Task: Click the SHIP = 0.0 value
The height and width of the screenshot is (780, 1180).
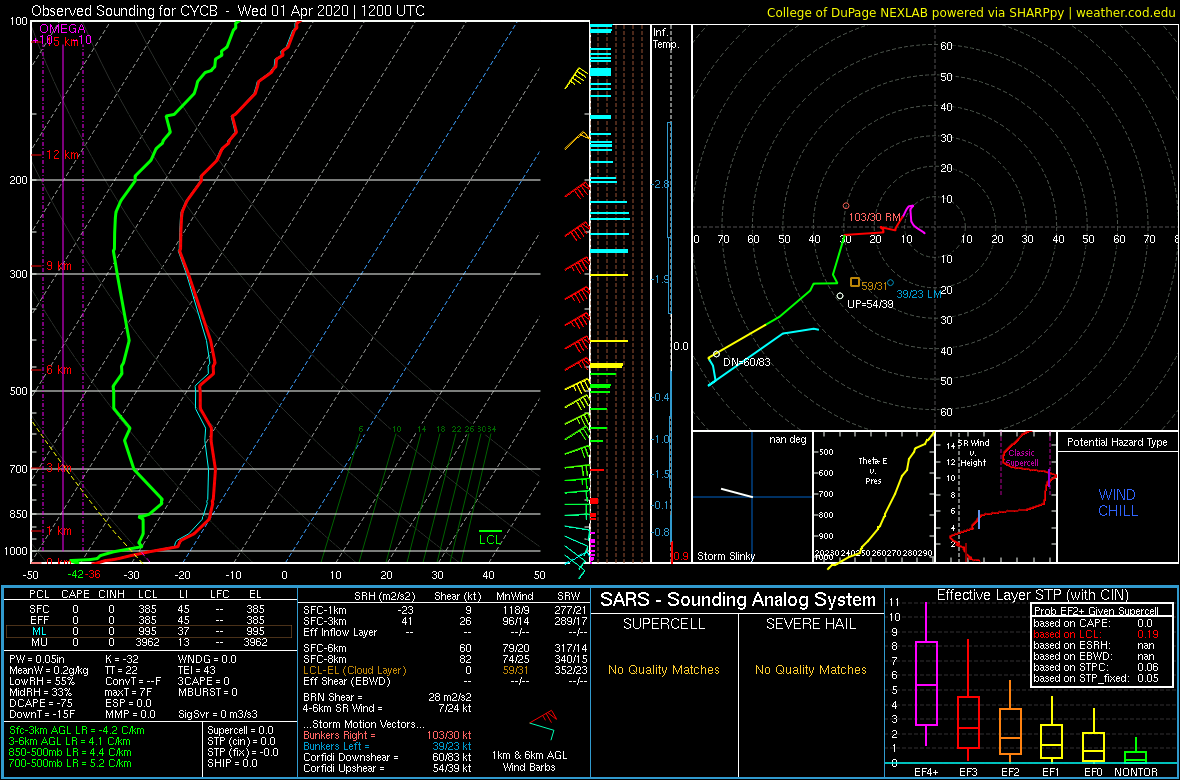Action: (x=233, y=762)
